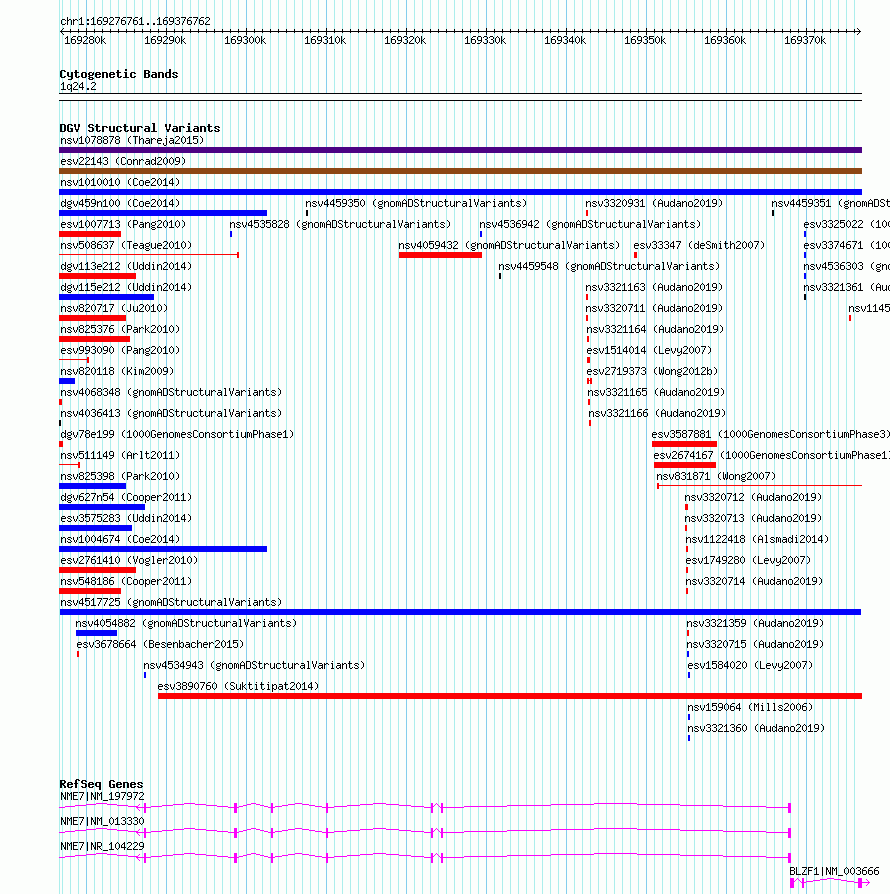Open nsv825376 (Park2010) variant
890x894 pixels.
pos(120,330)
